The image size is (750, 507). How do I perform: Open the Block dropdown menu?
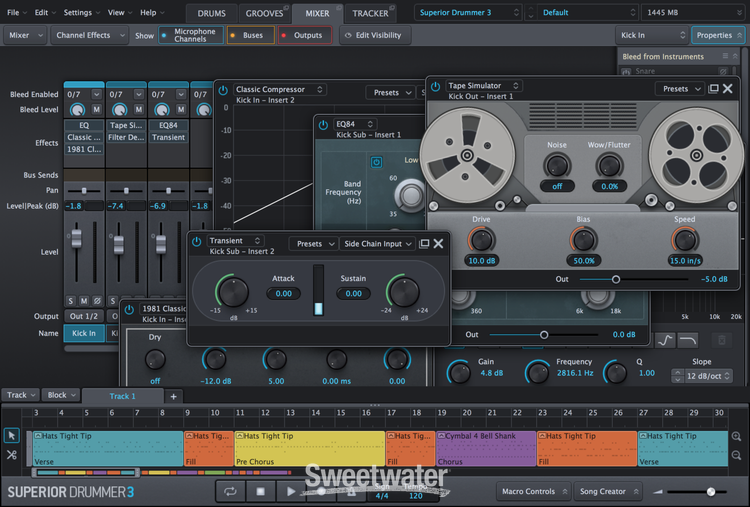coord(61,395)
